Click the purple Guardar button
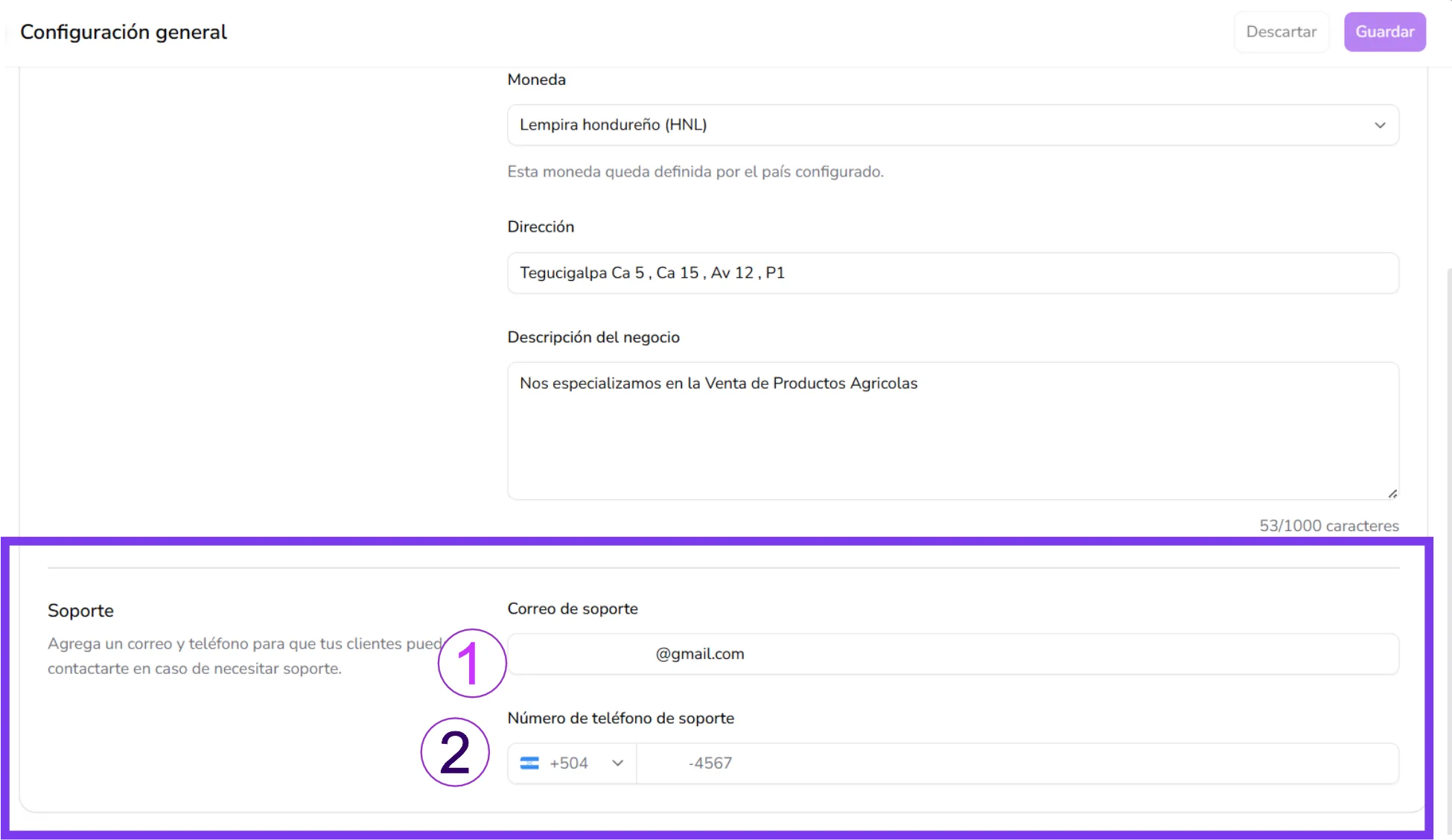 [1384, 32]
